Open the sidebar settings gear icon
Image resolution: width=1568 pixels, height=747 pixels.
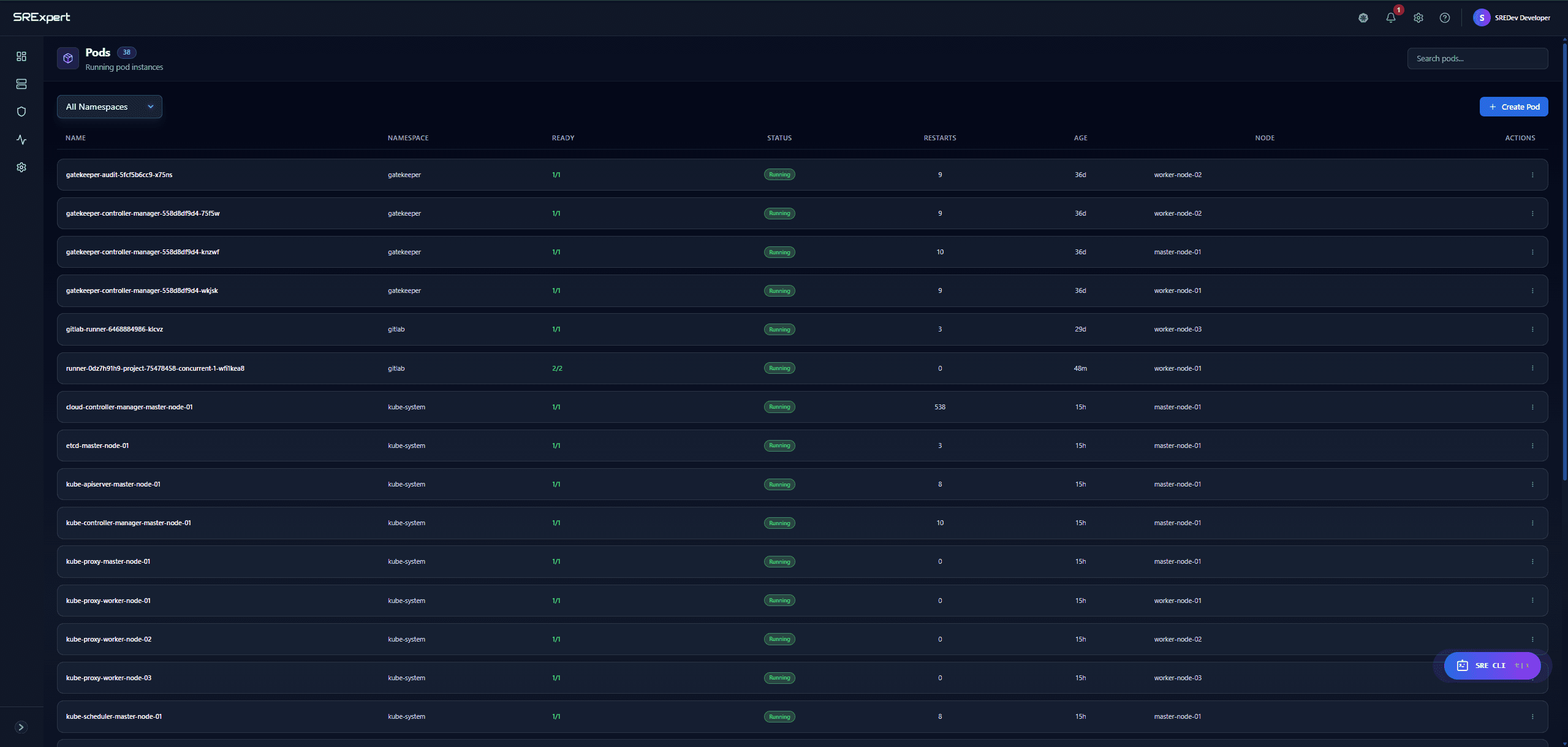click(x=21, y=167)
